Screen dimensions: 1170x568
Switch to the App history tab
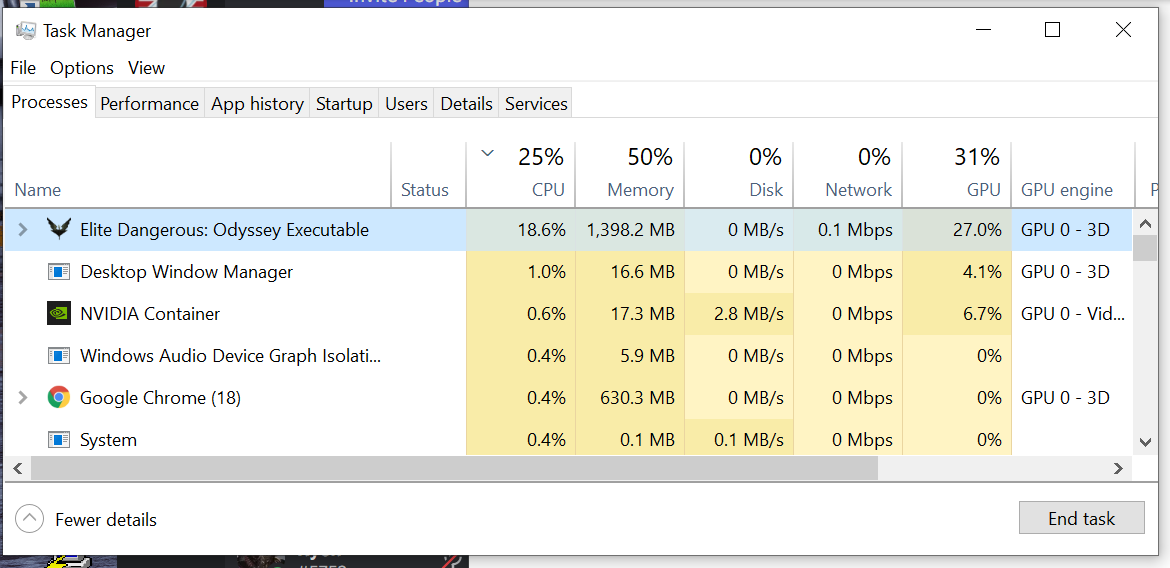click(257, 104)
